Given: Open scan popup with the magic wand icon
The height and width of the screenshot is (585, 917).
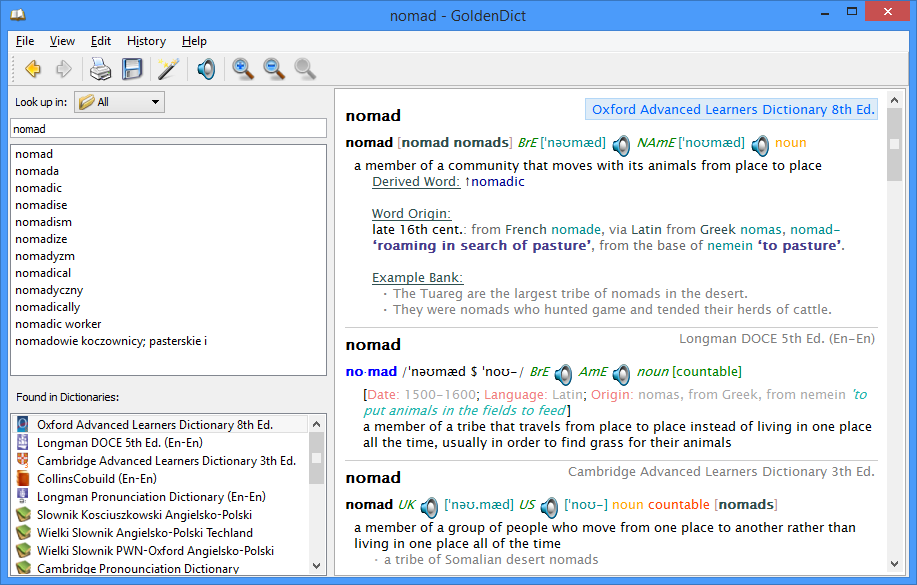Looking at the screenshot, I should pyautogui.click(x=168, y=69).
